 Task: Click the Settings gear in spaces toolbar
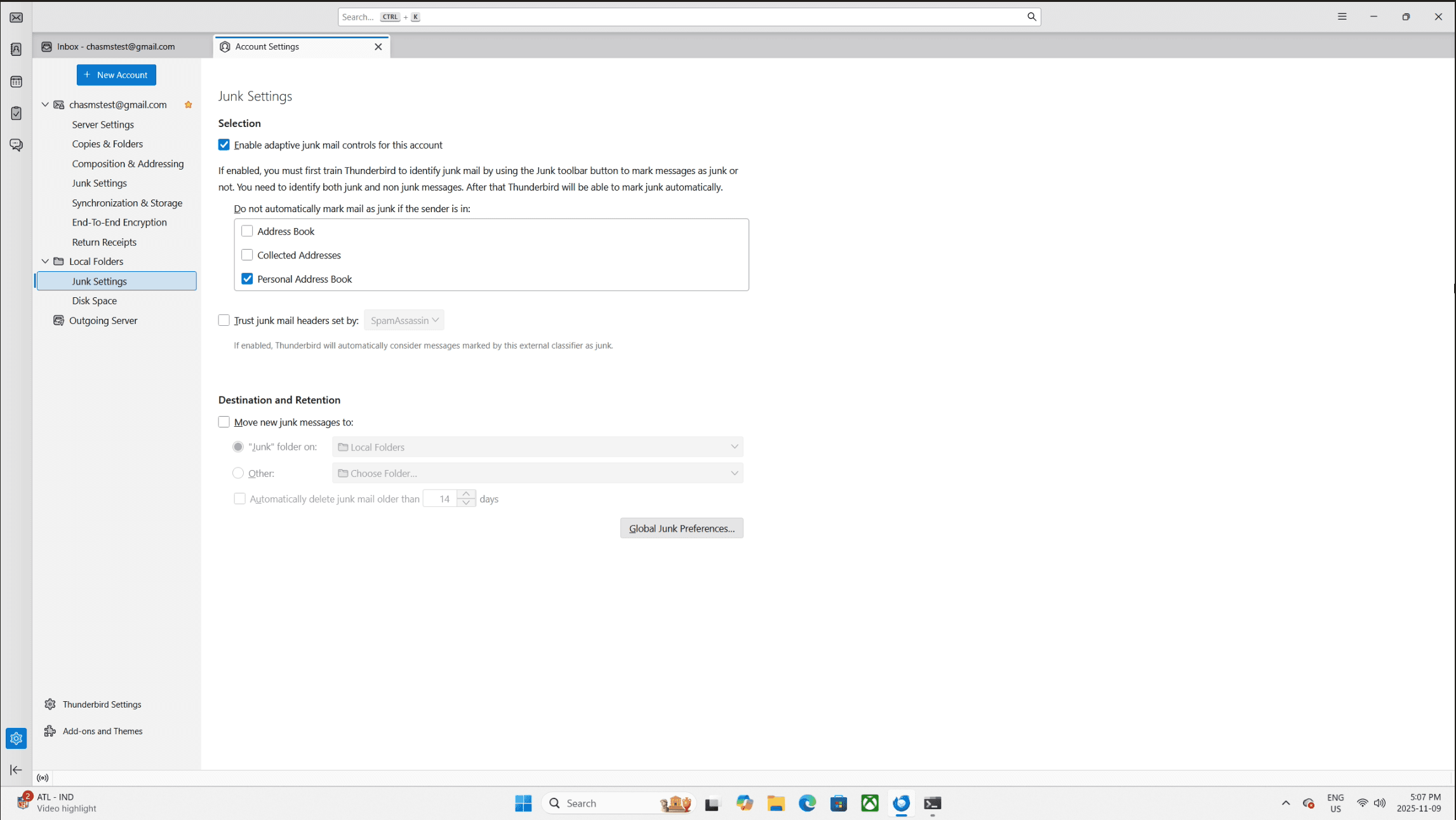point(17,738)
